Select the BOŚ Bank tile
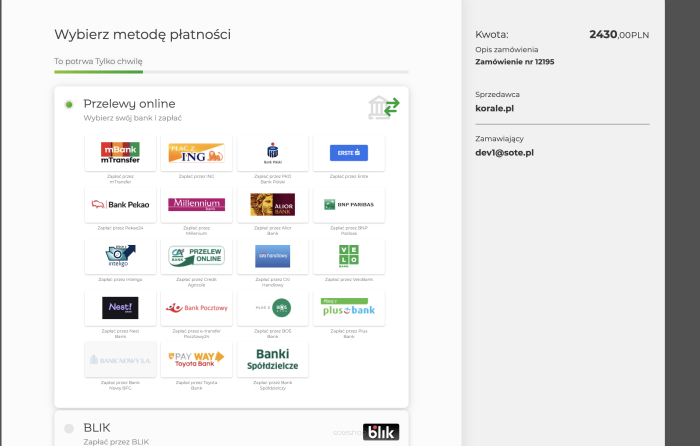This screenshot has width=700, height=446. click(273, 308)
